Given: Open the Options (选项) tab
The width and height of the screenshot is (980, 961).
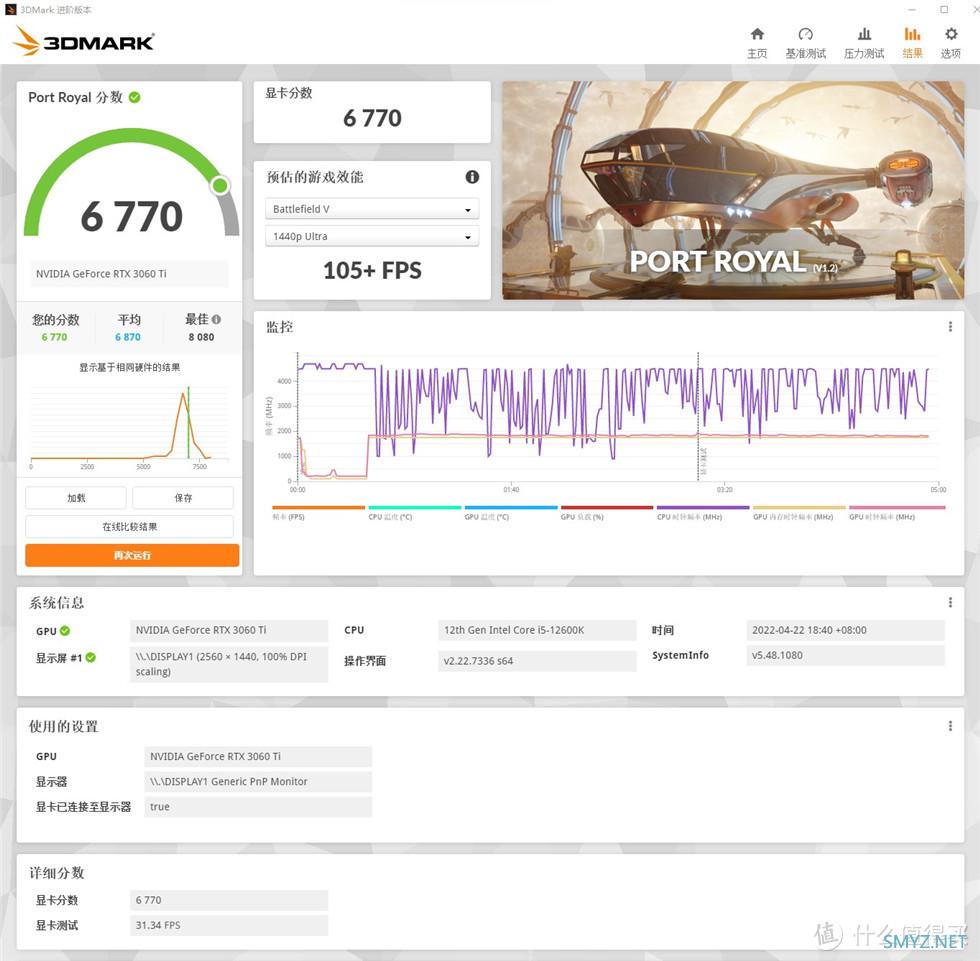Looking at the screenshot, I should [x=951, y=43].
